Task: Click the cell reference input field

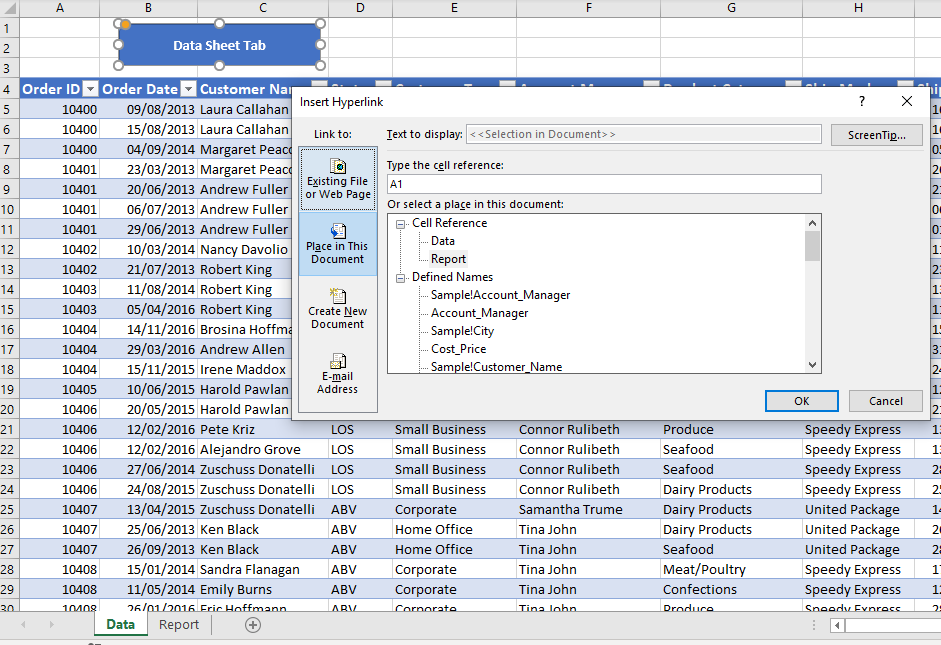Action: click(x=604, y=184)
